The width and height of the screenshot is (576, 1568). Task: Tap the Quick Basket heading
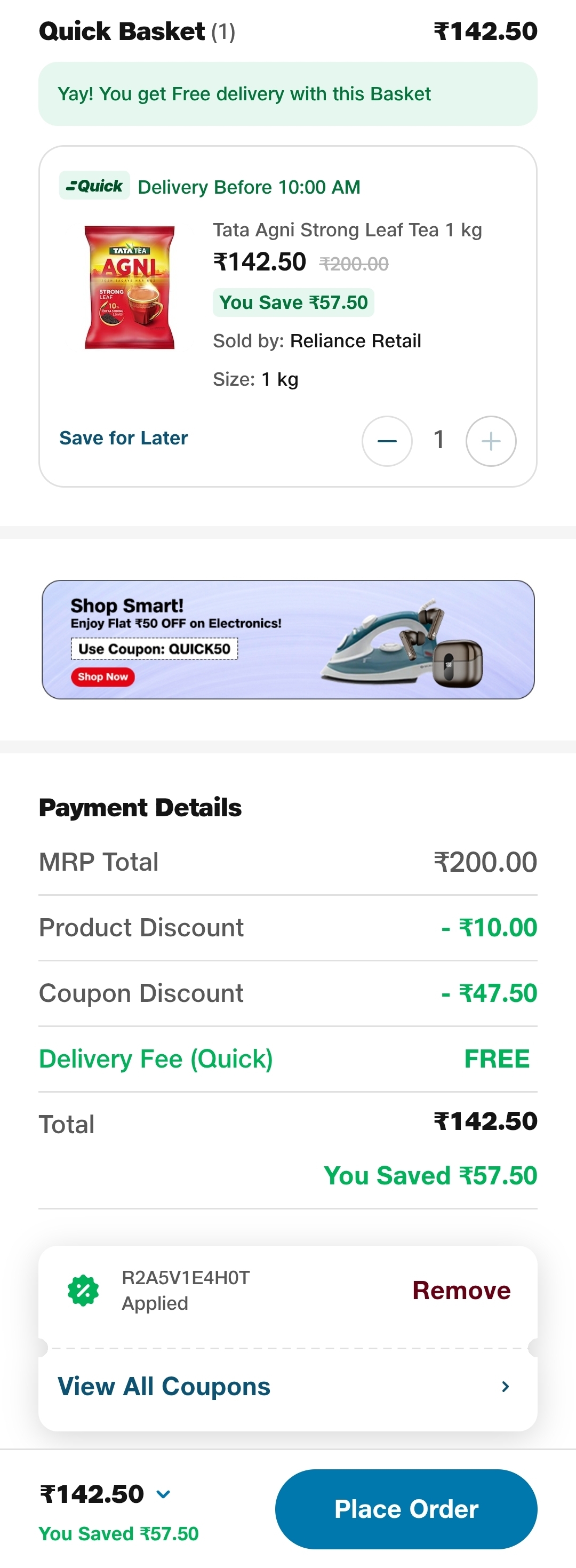coord(122,31)
